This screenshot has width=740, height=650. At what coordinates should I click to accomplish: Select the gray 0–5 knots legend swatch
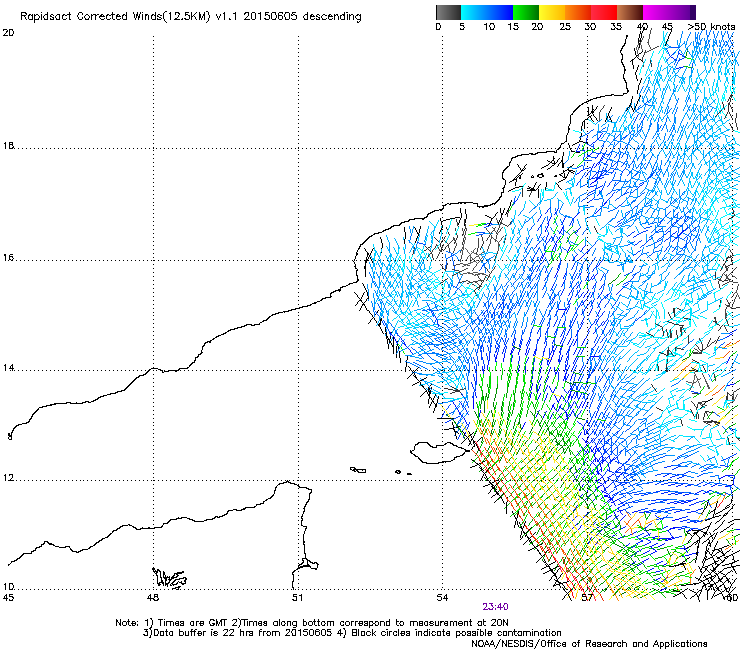pos(448,12)
